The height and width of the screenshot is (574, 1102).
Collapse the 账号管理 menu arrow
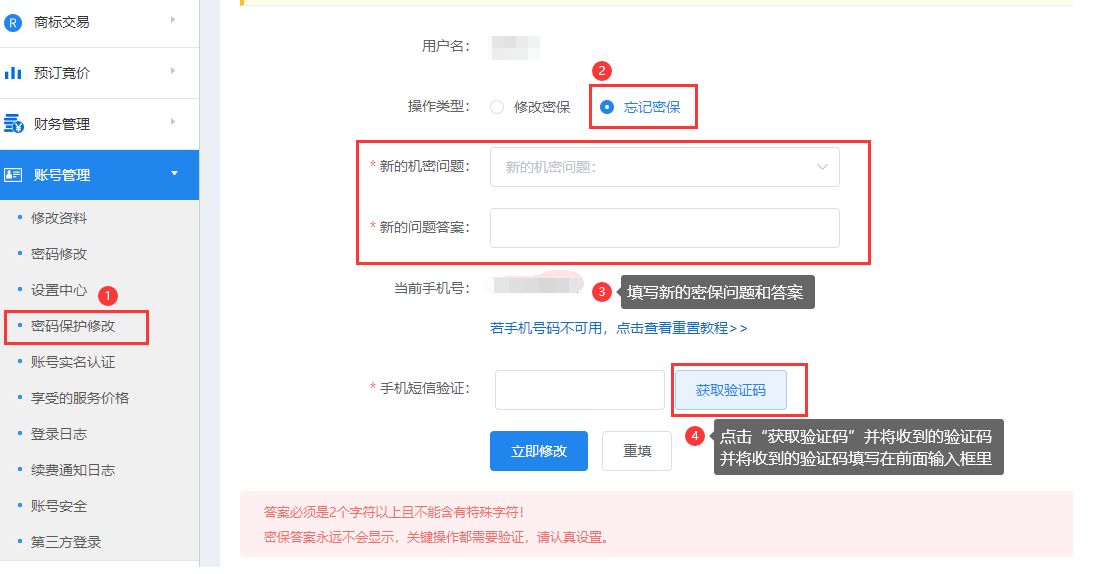[174, 174]
